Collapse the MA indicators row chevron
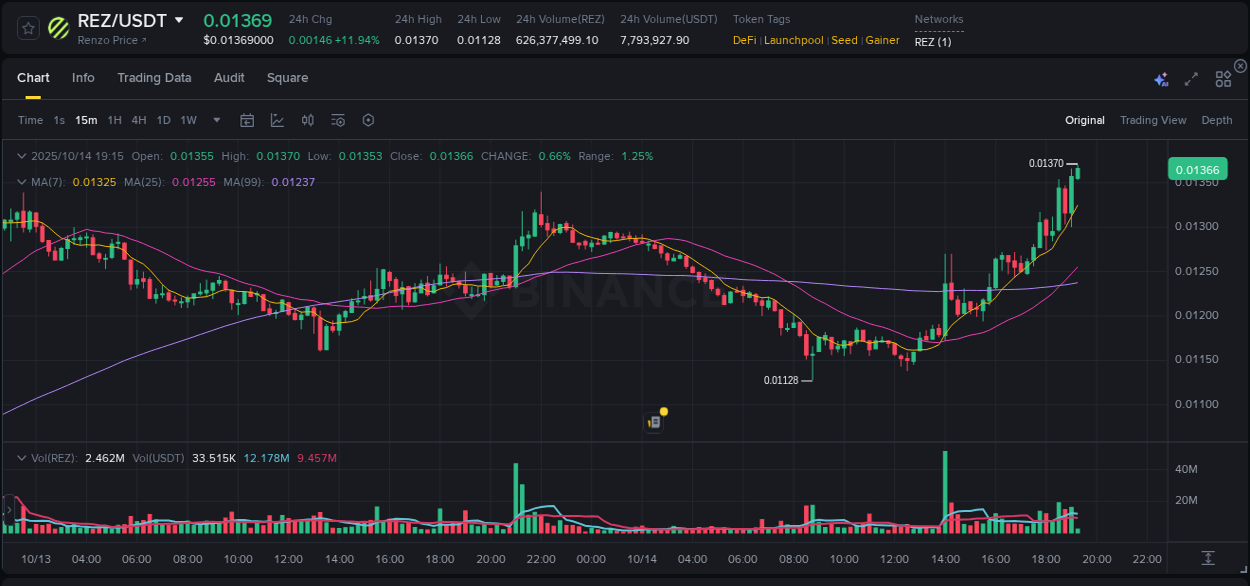1250x586 pixels. 21,182
